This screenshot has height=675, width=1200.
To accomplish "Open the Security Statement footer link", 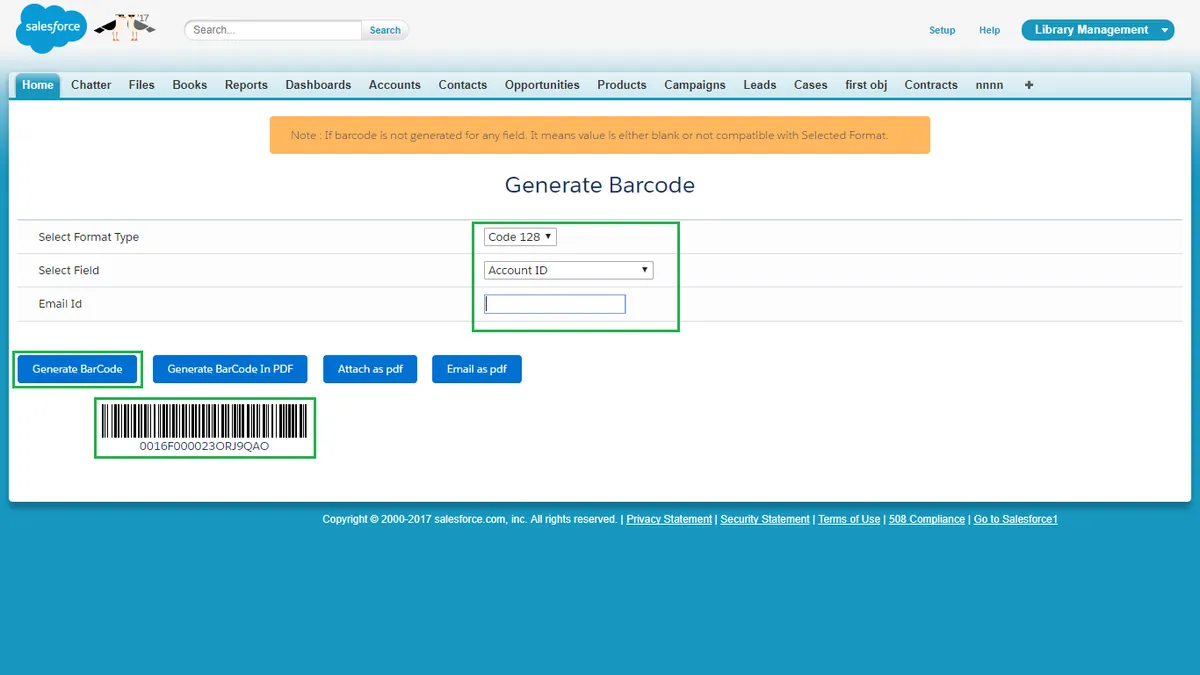I will 765,520.
